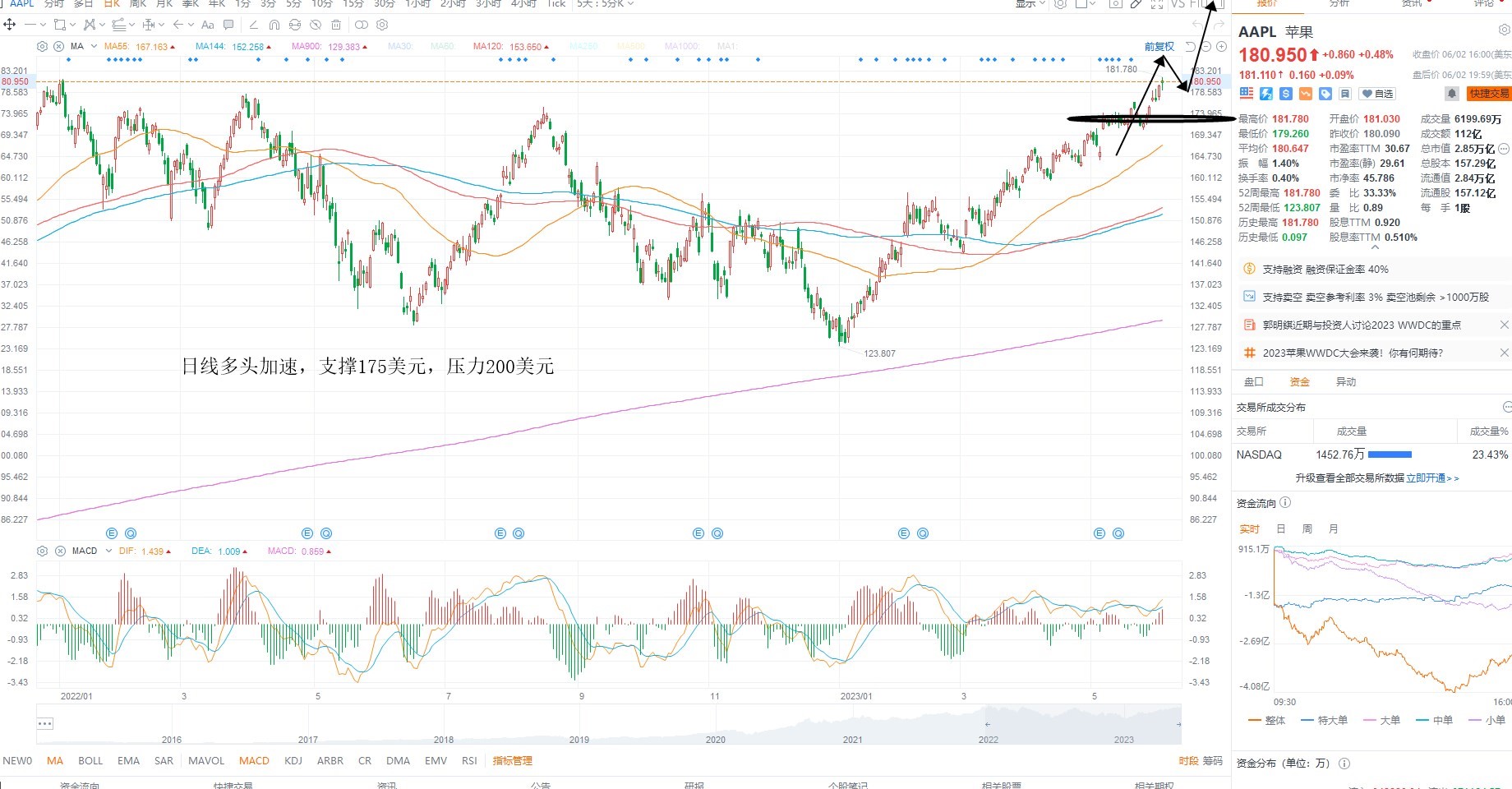Switch to the 异动 tab
The height and width of the screenshot is (789, 1512).
point(1346,382)
